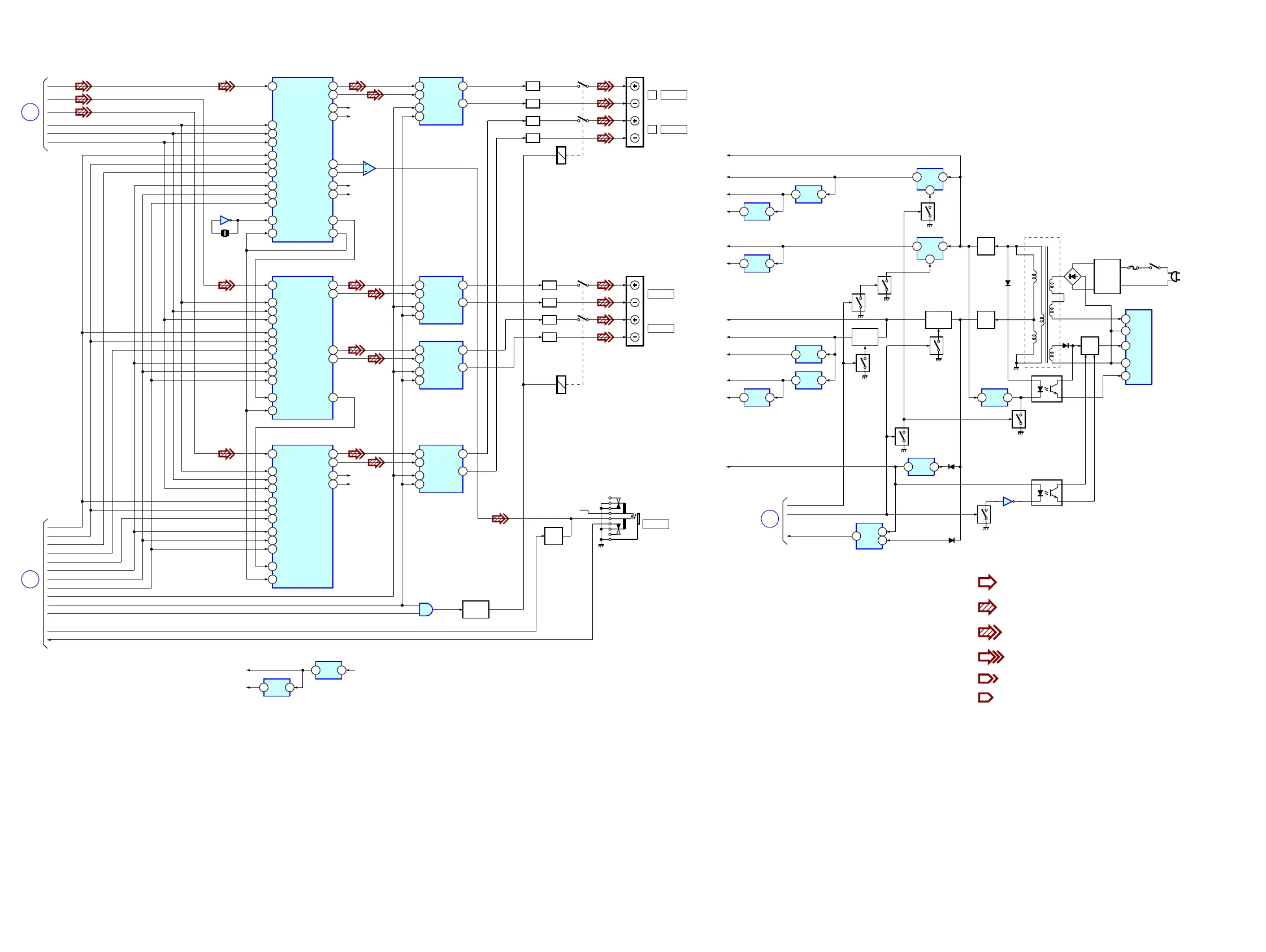Screen dimensions: 1266x952
Task: Click the plain outlined arrow in legend
Action: tap(987, 582)
